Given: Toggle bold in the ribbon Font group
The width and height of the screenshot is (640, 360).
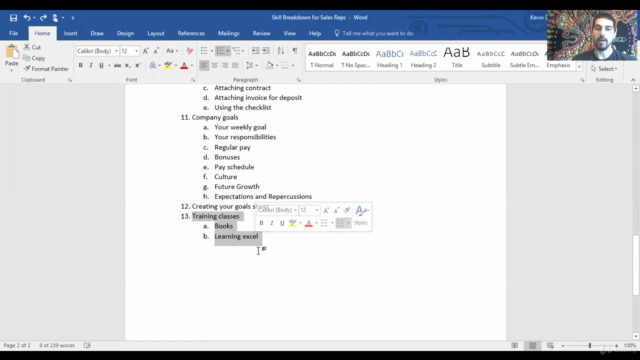Looking at the screenshot, I should pyautogui.click(x=80, y=65).
